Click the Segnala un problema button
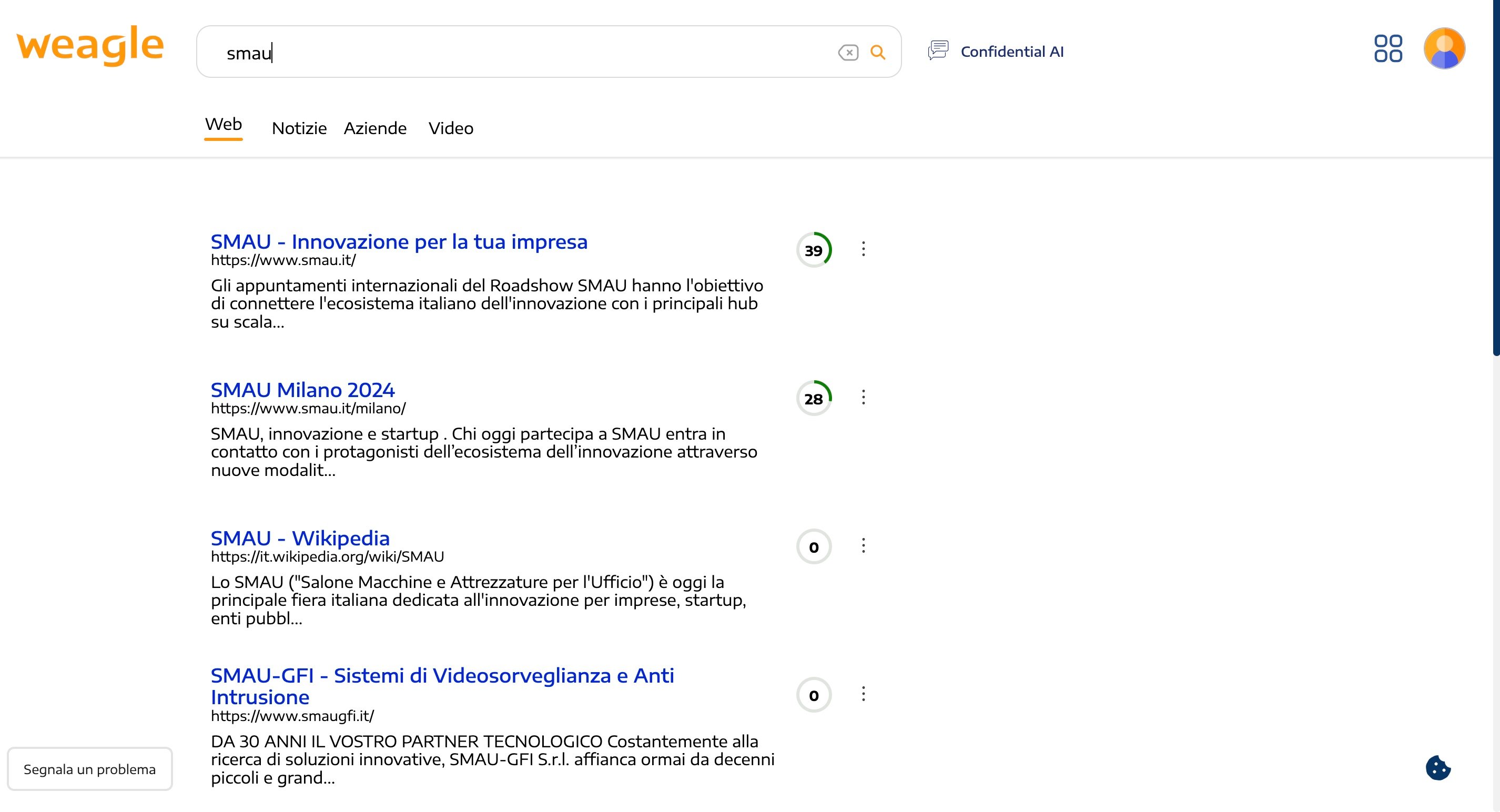Image resolution: width=1500 pixels, height=812 pixels. click(89, 769)
